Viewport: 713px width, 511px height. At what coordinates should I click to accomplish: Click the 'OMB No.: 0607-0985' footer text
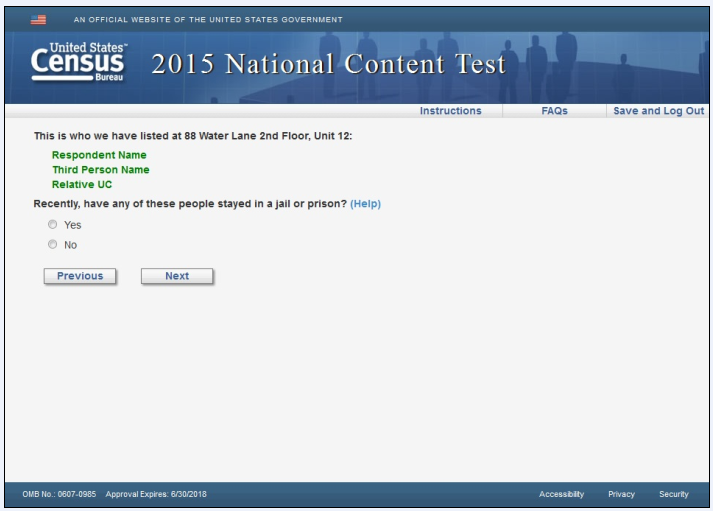[x=59, y=494]
